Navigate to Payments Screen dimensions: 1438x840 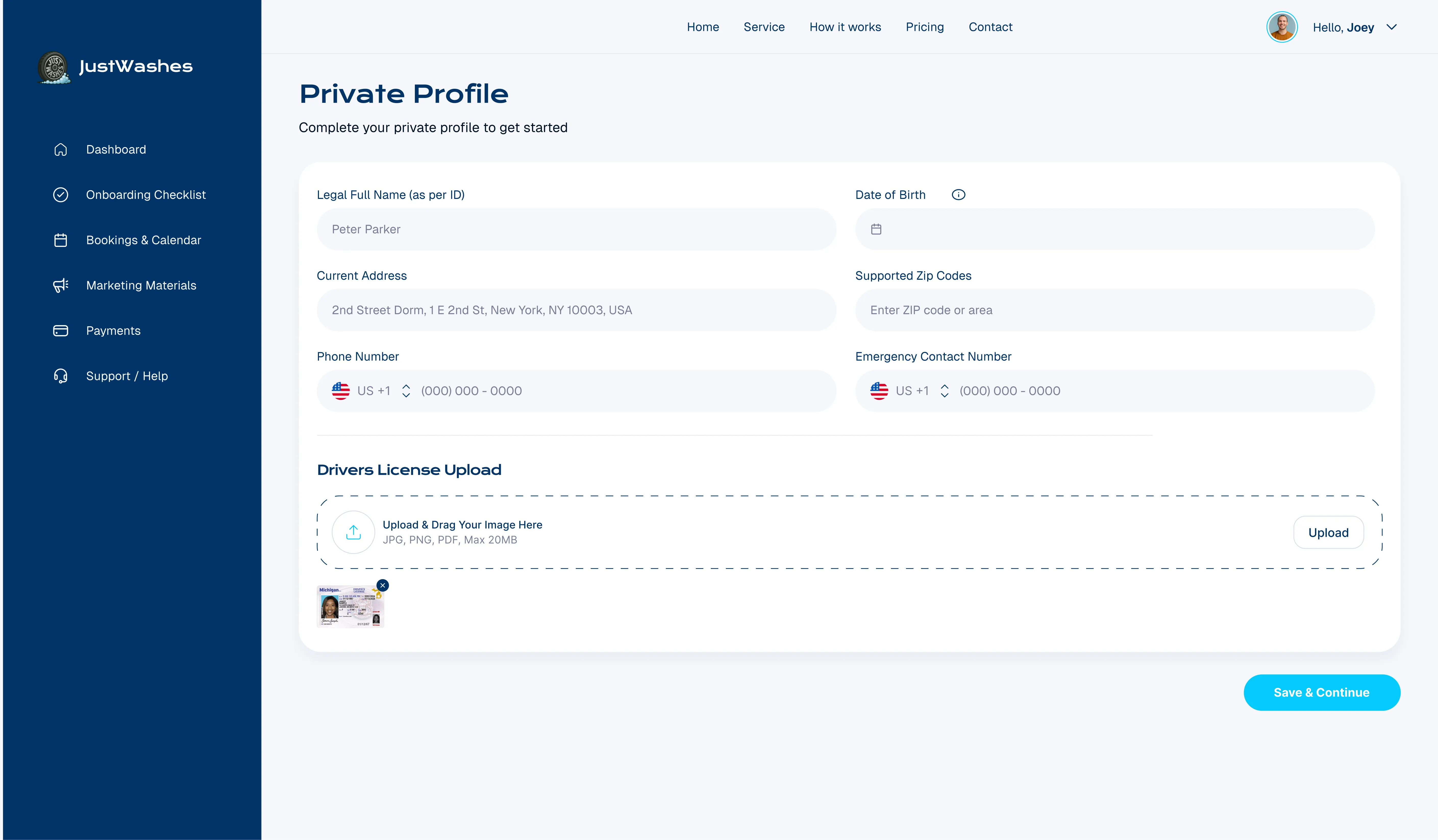[114, 331]
